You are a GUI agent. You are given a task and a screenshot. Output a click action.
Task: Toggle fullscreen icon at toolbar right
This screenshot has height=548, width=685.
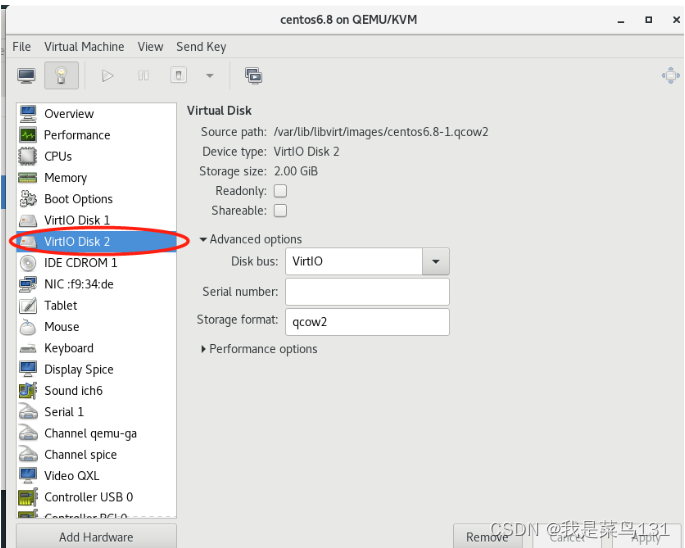(671, 76)
